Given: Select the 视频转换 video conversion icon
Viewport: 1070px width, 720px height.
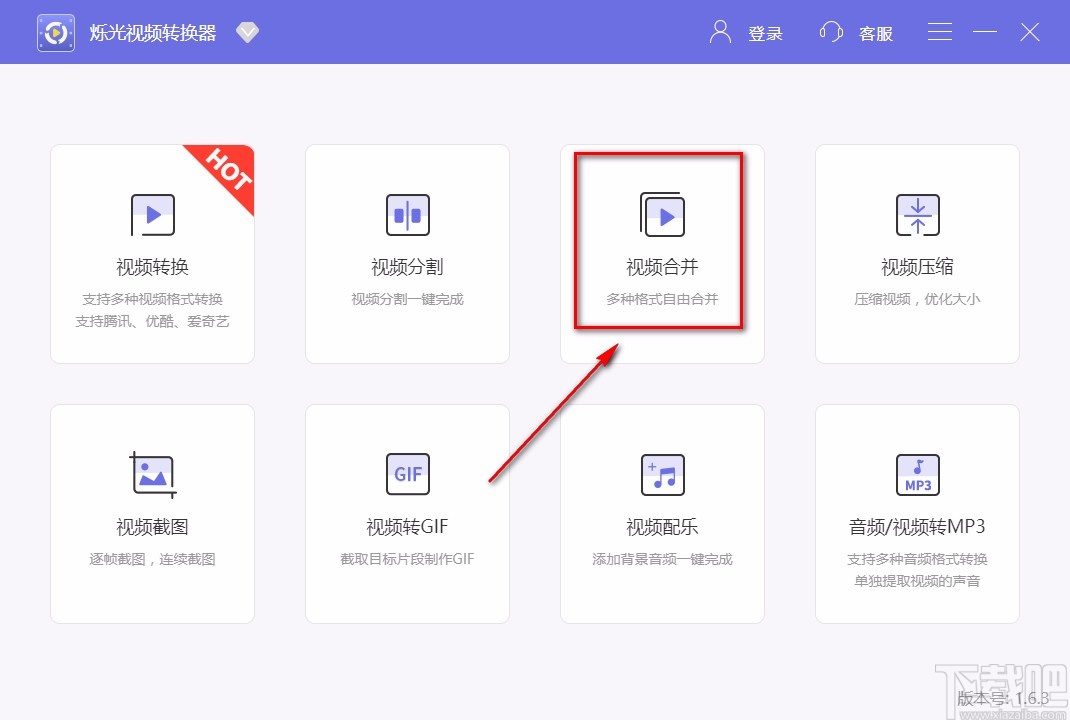Looking at the screenshot, I should click(152, 215).
